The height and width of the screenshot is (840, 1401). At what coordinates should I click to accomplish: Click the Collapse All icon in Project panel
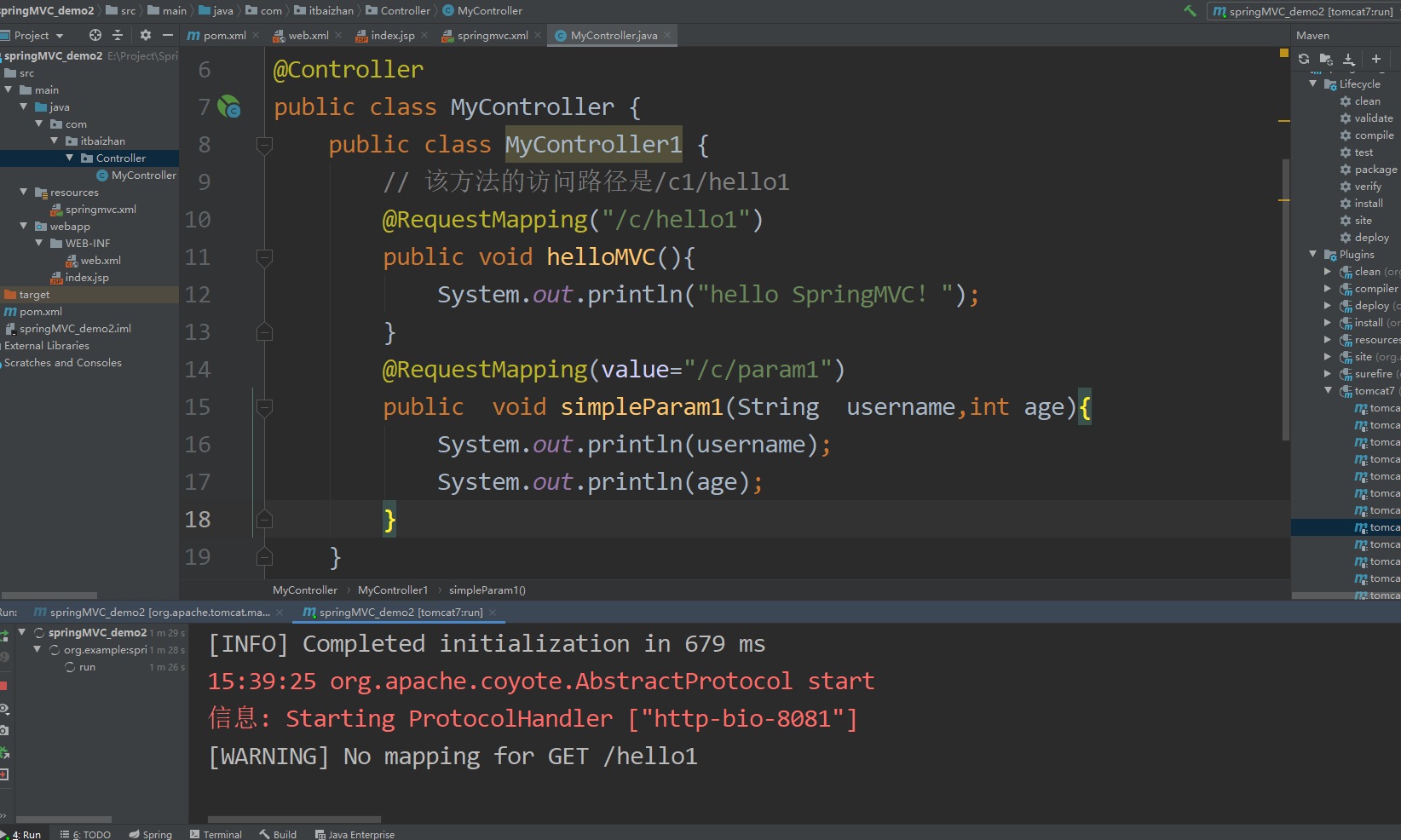(118, 35)
